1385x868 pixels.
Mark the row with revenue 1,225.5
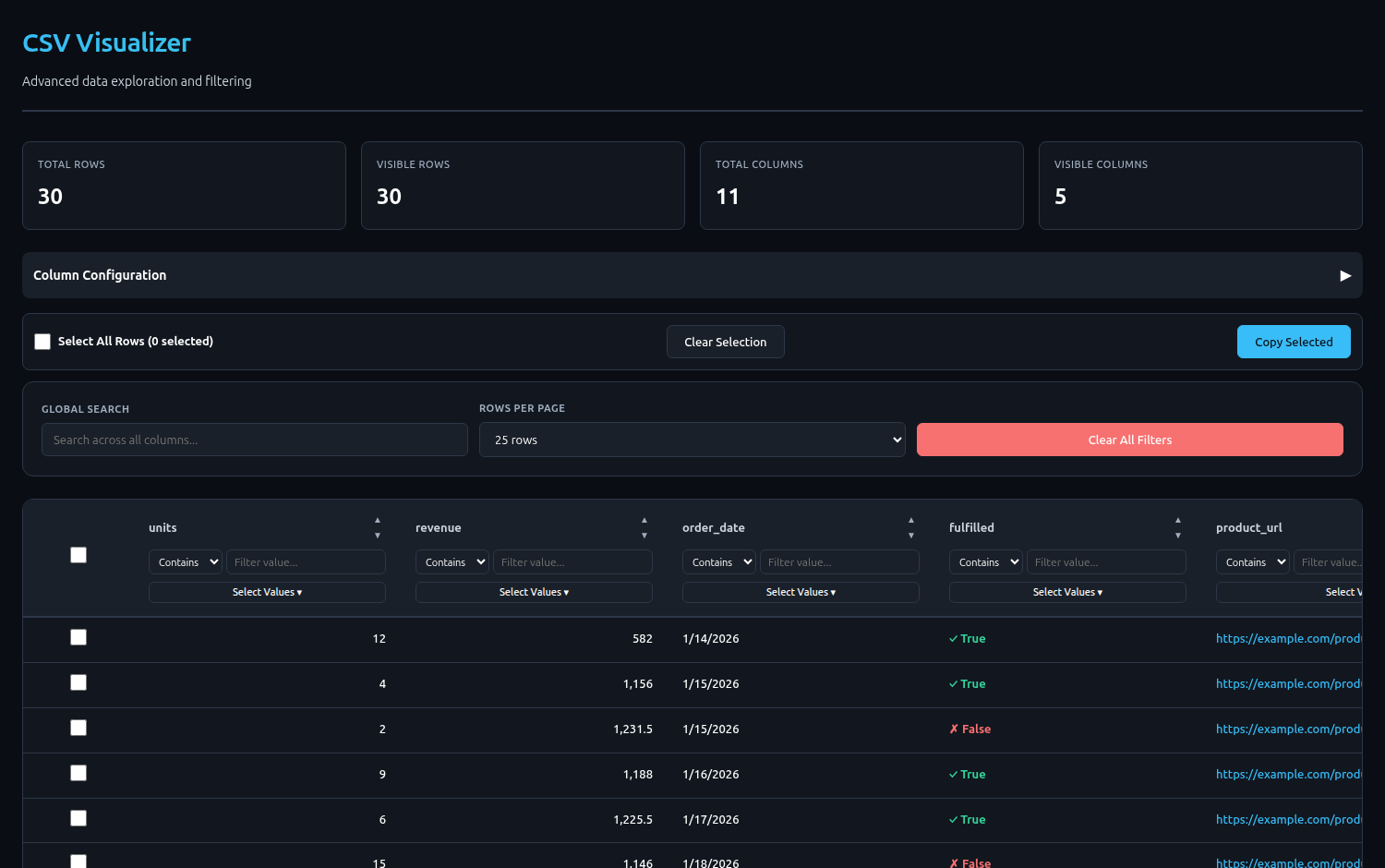point(78,818)
